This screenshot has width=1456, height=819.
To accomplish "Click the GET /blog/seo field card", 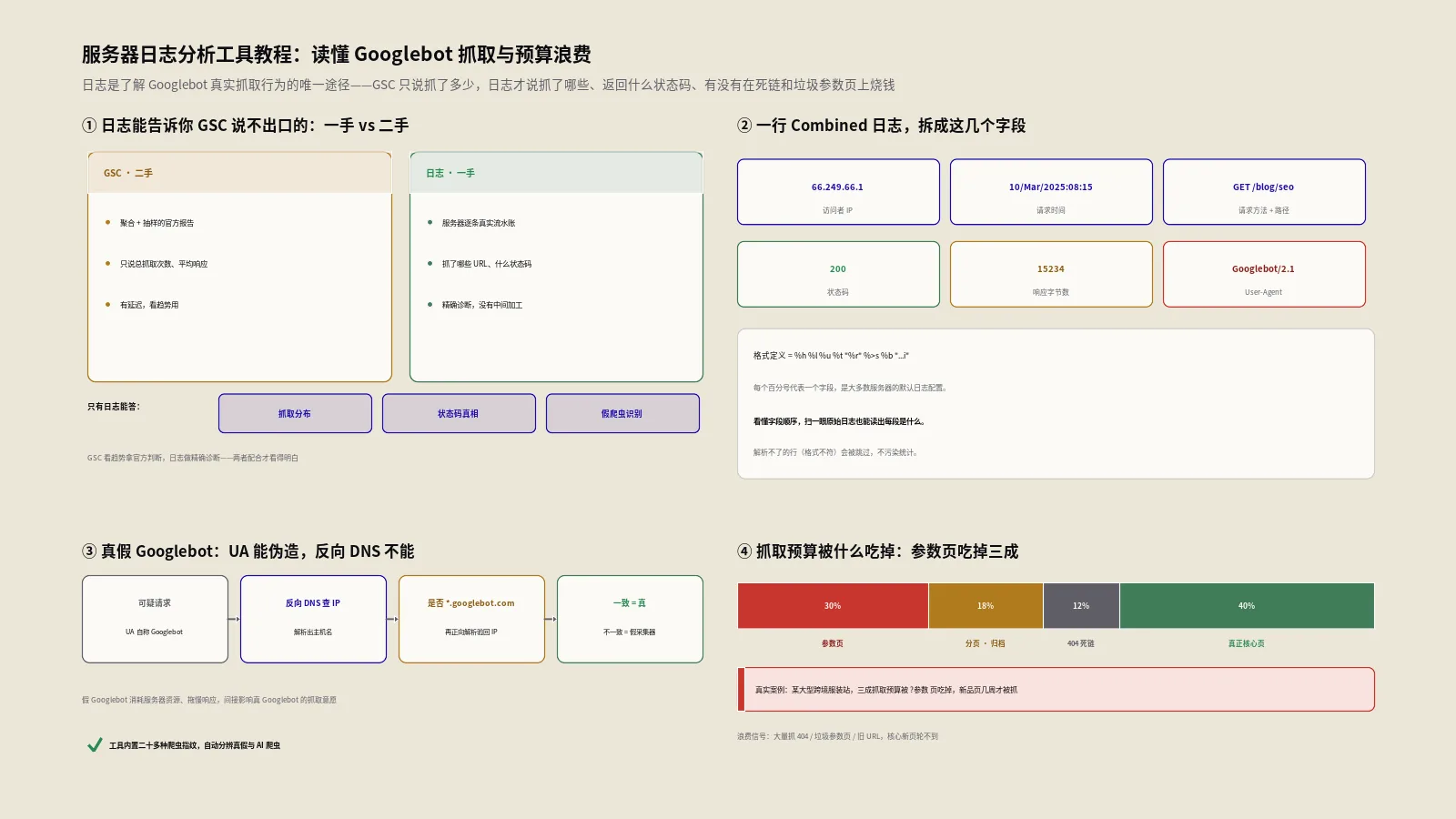I will pos(1264,192).
